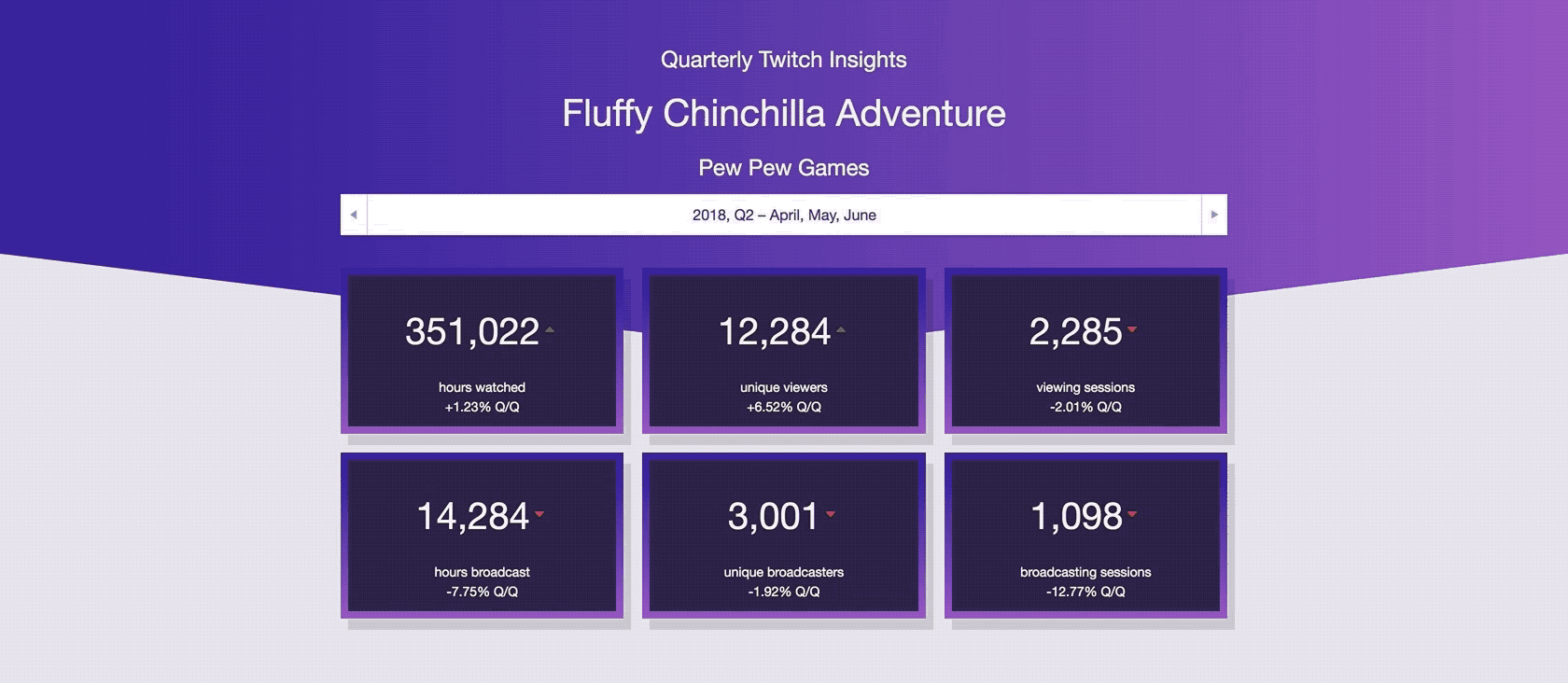The image size is (1568, 683).
Task: Click the up arrow beside 12,284
Action: click(x=841, y=329)
